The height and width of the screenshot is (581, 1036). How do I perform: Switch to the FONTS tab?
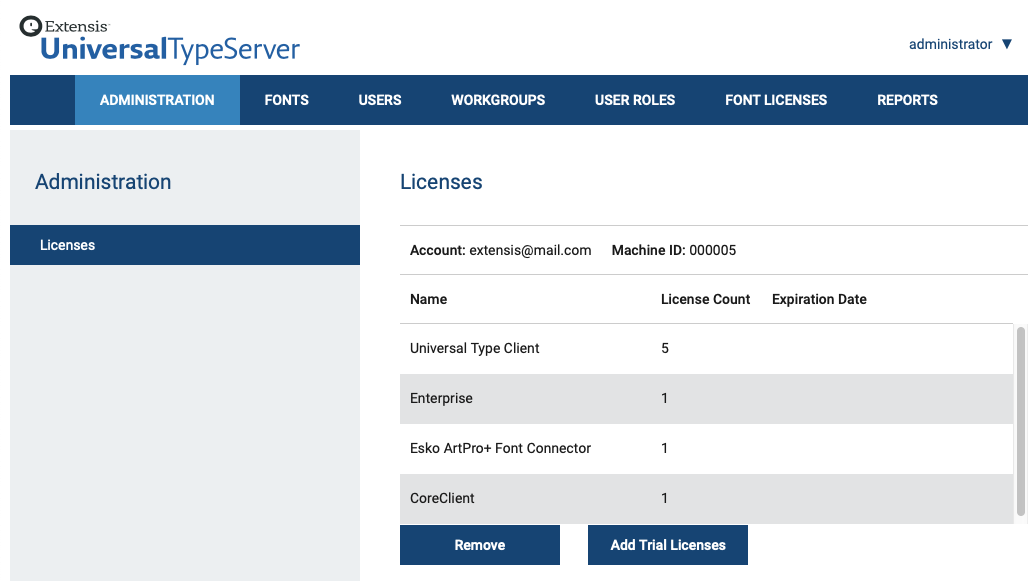point(287,100)
